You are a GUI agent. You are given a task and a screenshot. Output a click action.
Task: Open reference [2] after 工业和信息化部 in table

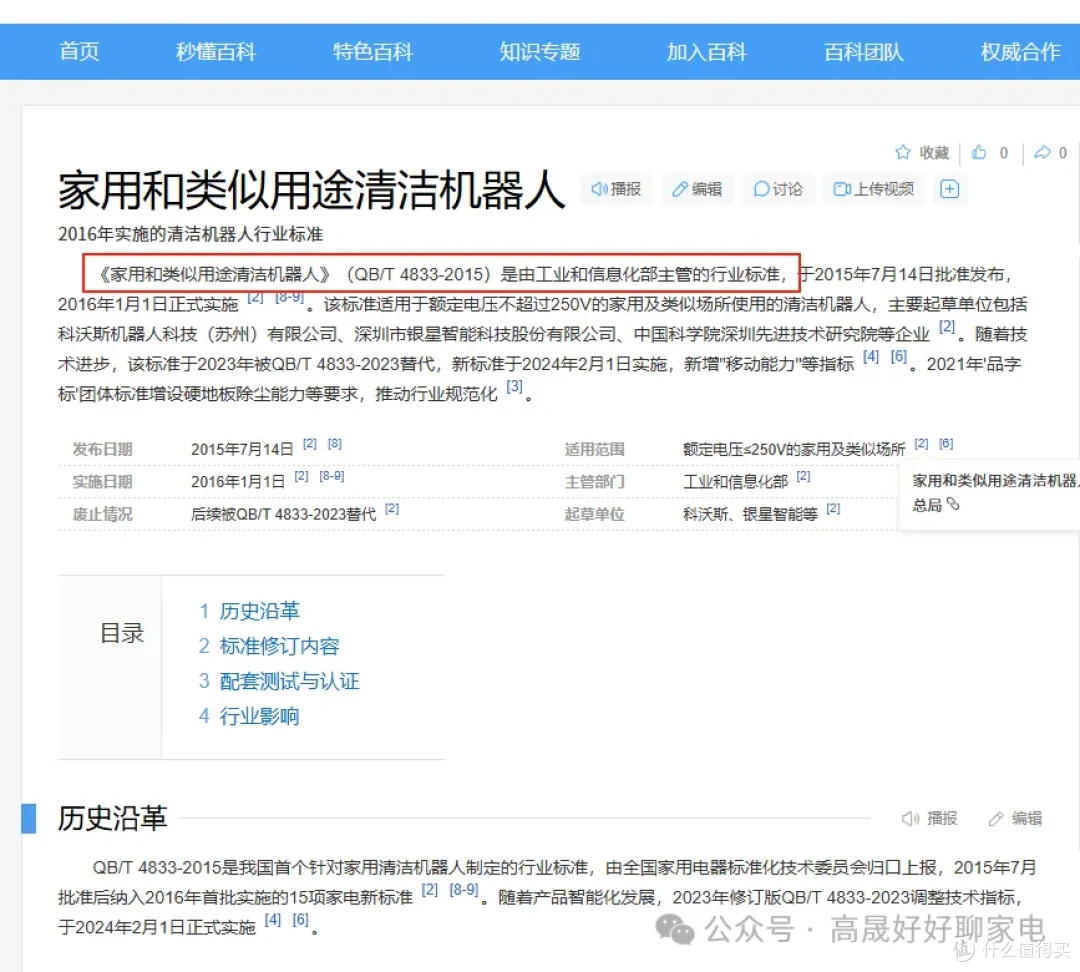tap(804, 477)
